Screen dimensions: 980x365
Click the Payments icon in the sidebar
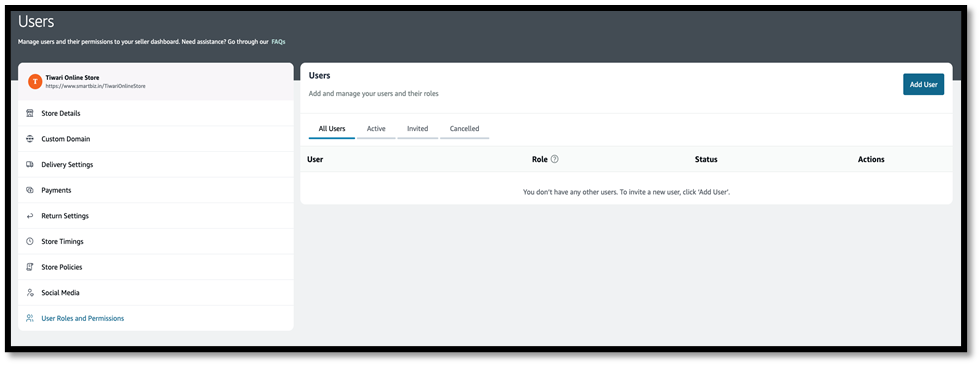coord(29,190)
